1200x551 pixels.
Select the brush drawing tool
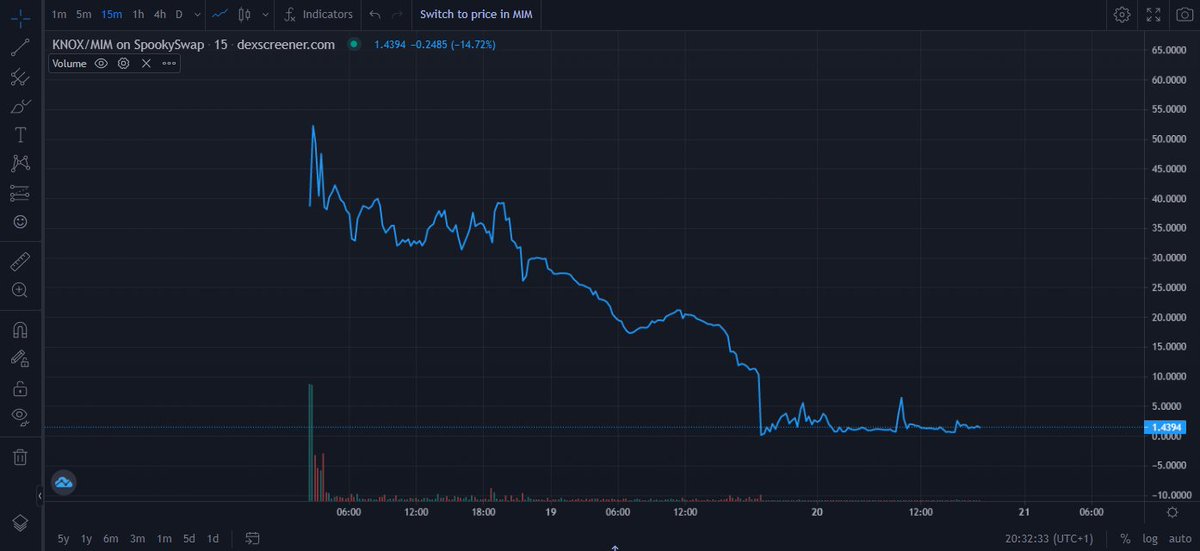tap(19, 106)
